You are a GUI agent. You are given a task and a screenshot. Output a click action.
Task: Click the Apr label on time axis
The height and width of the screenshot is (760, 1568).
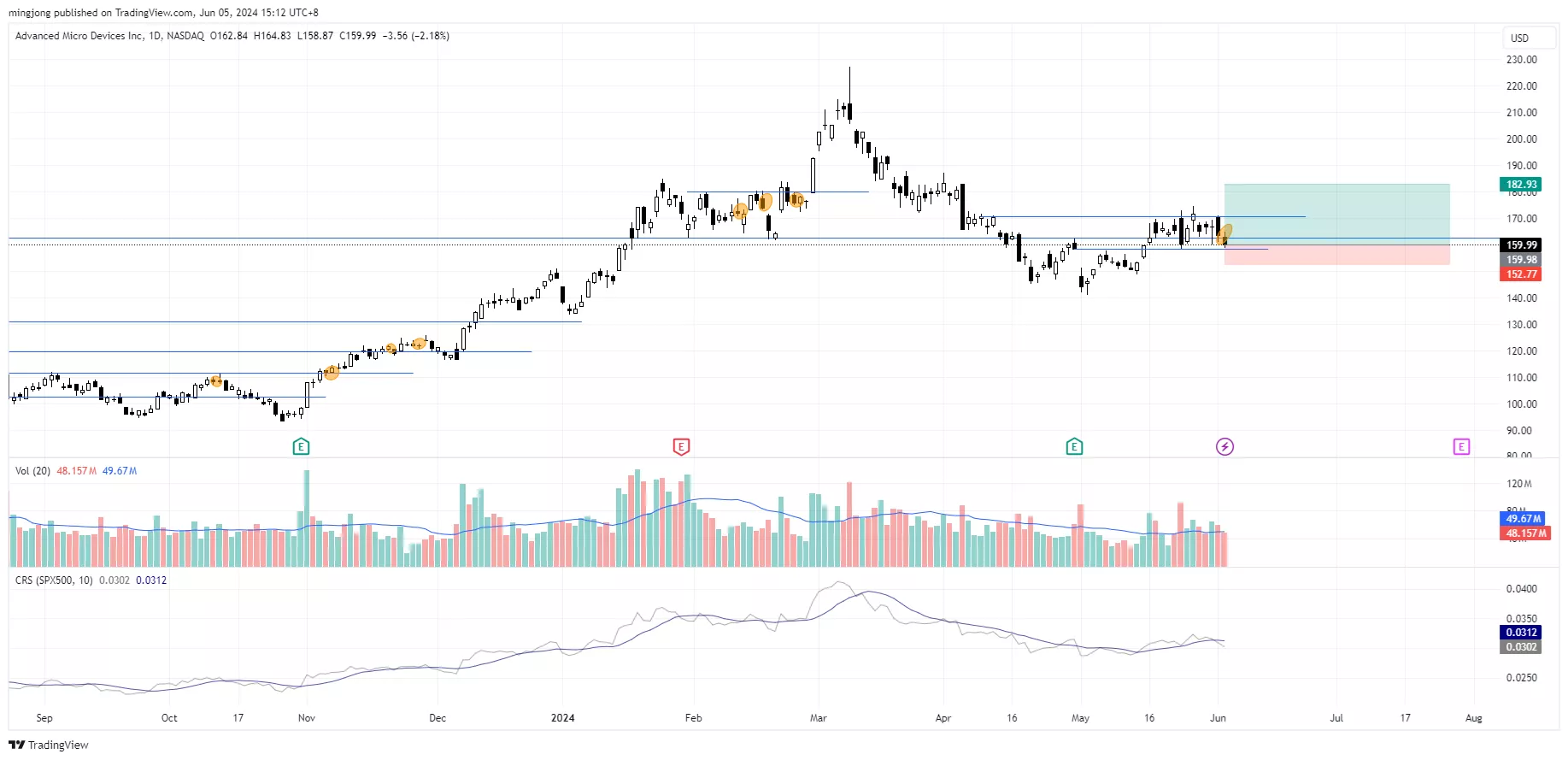coord(943,718)
